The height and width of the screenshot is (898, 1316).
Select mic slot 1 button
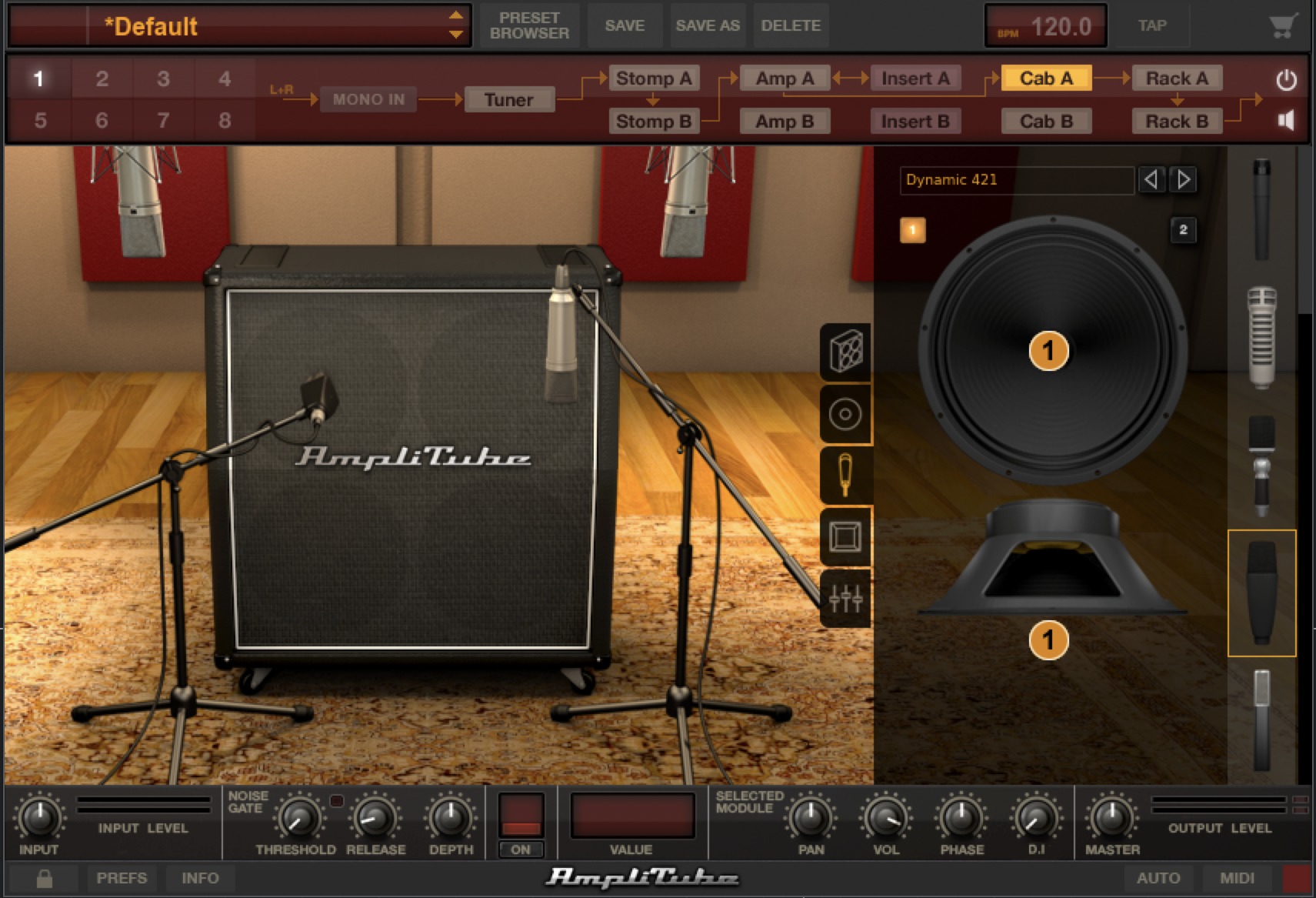(912, 229)
